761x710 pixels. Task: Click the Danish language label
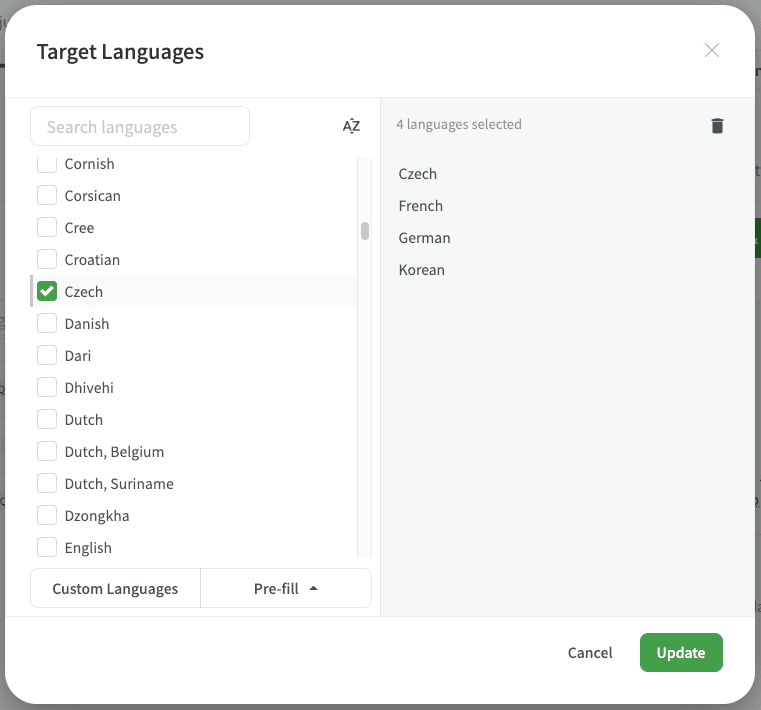coord(87,324)
